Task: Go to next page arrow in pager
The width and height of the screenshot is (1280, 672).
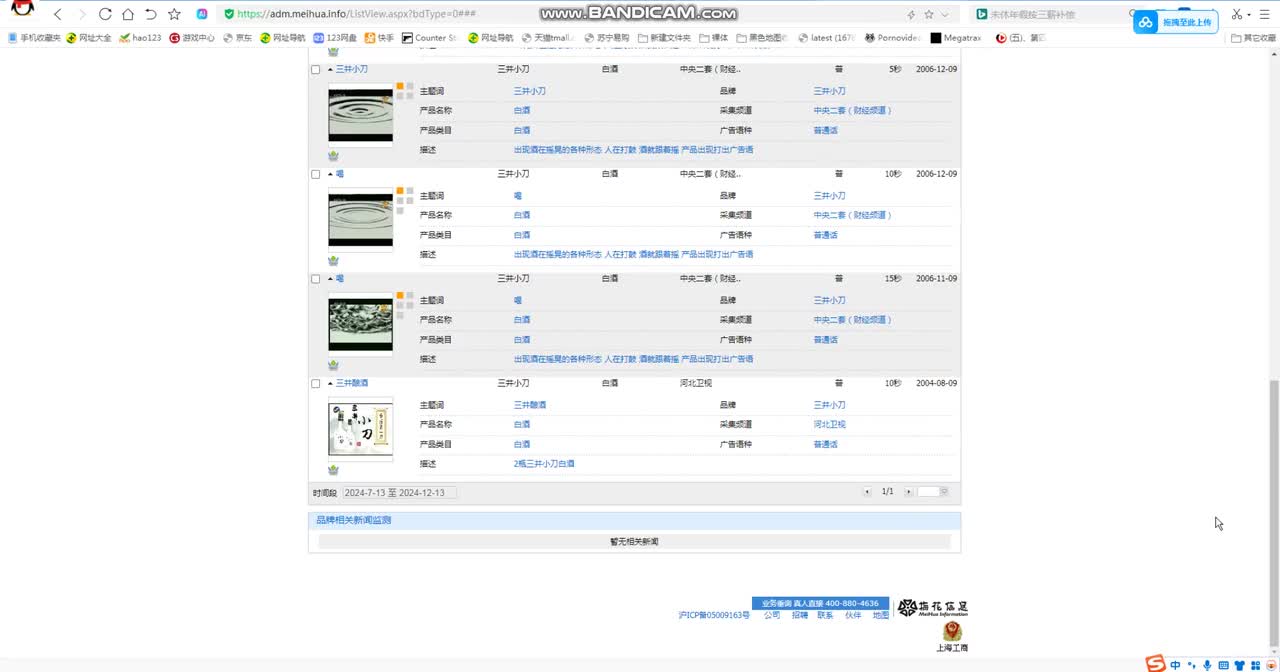Action: 908,492
